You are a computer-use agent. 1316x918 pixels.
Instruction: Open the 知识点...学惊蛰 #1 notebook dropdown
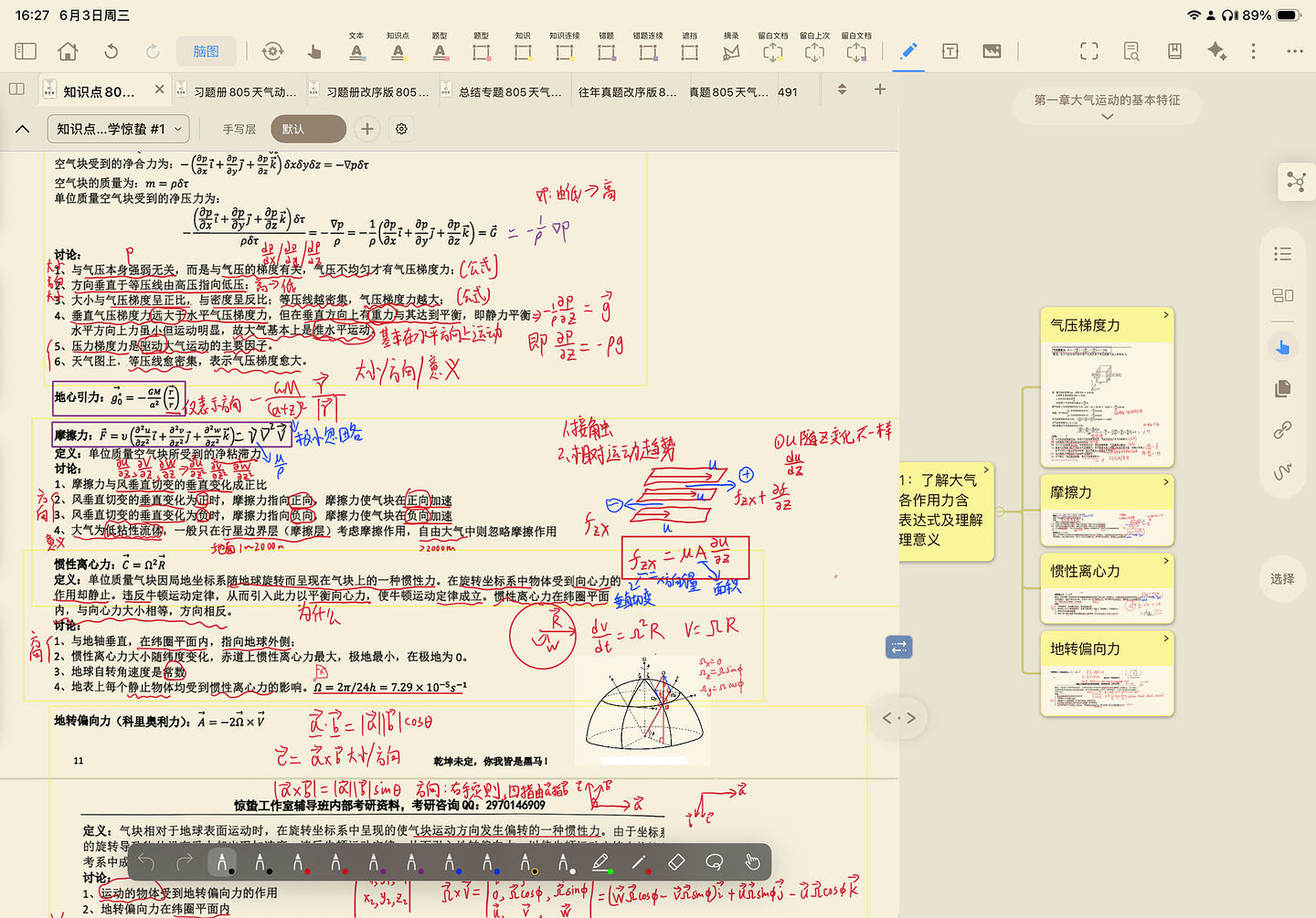click(x=119, y=129)
